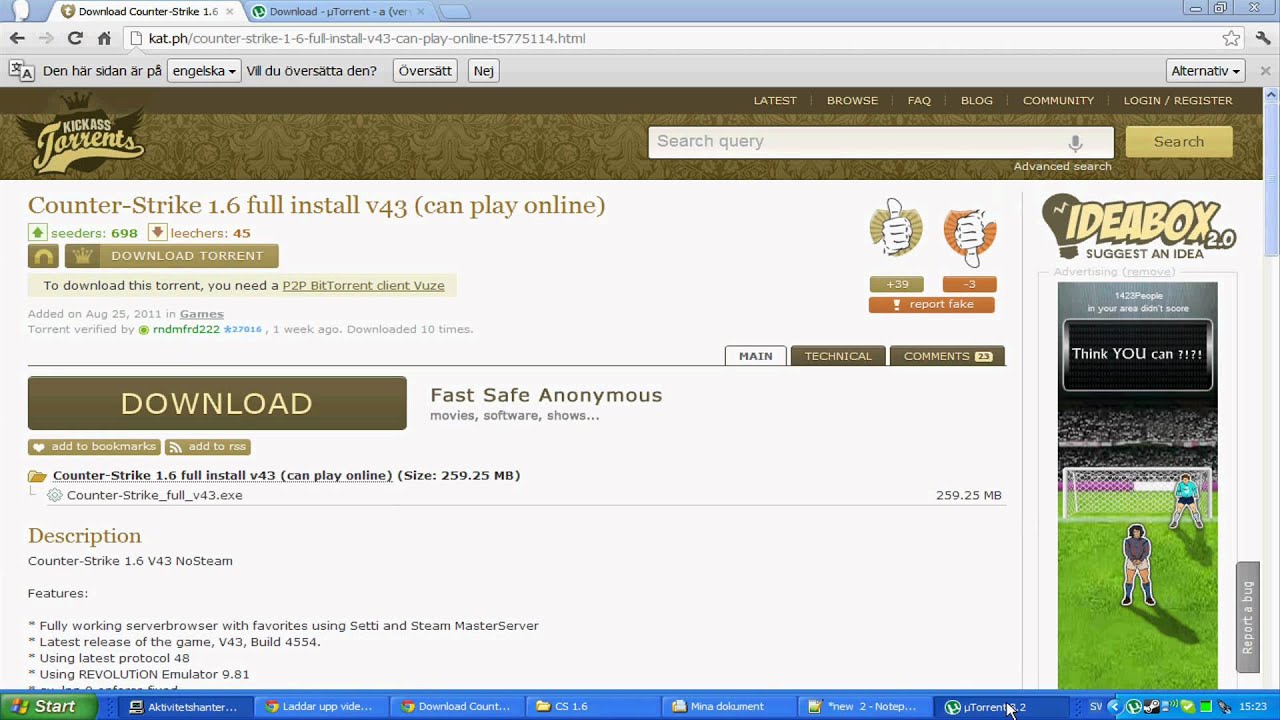The height and width of the screenshot is (720, 1280).
Task: Click the LOGIN / REGISTER link
Action: [x=1178, y=100]
